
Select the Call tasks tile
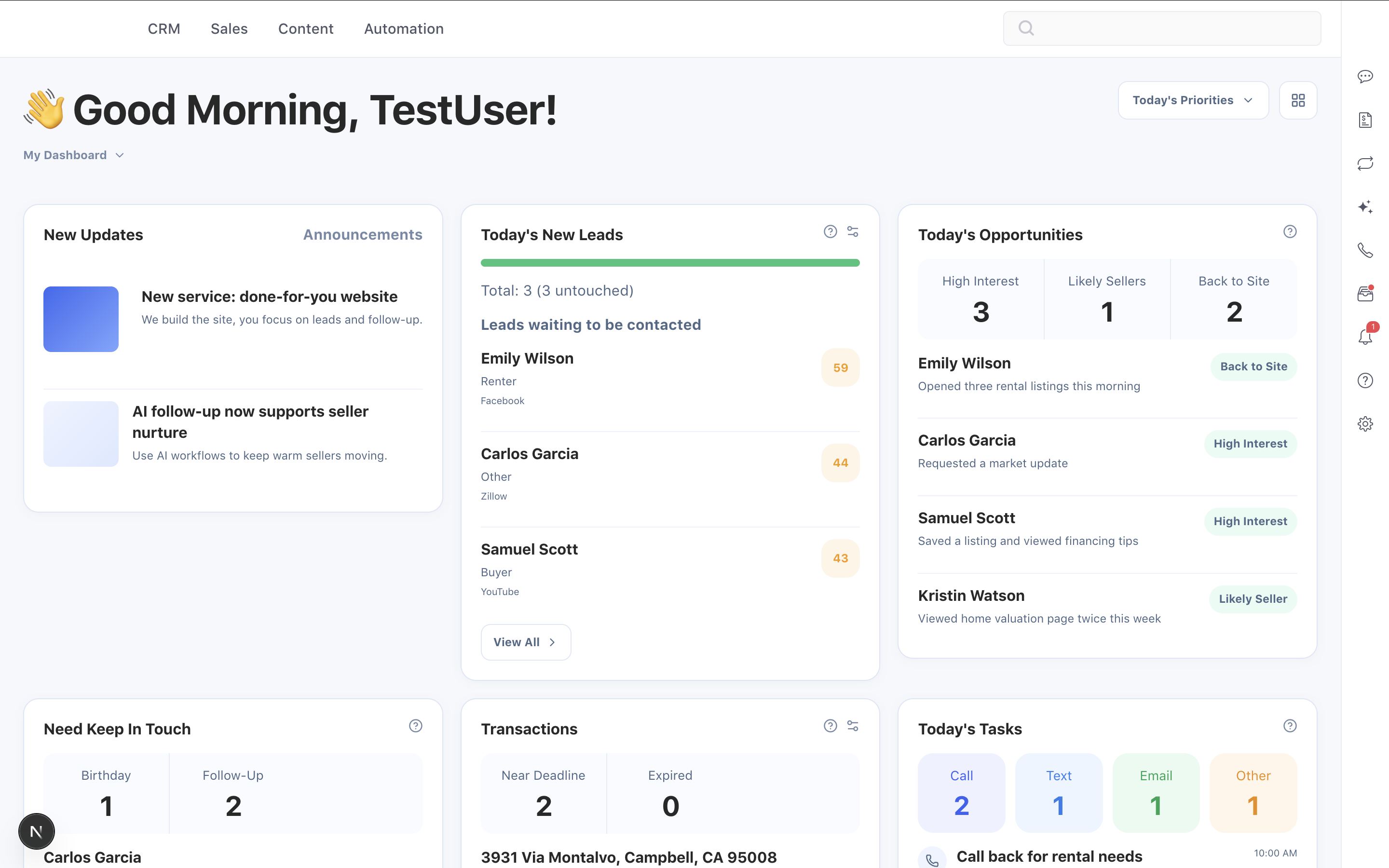(961, 792)
